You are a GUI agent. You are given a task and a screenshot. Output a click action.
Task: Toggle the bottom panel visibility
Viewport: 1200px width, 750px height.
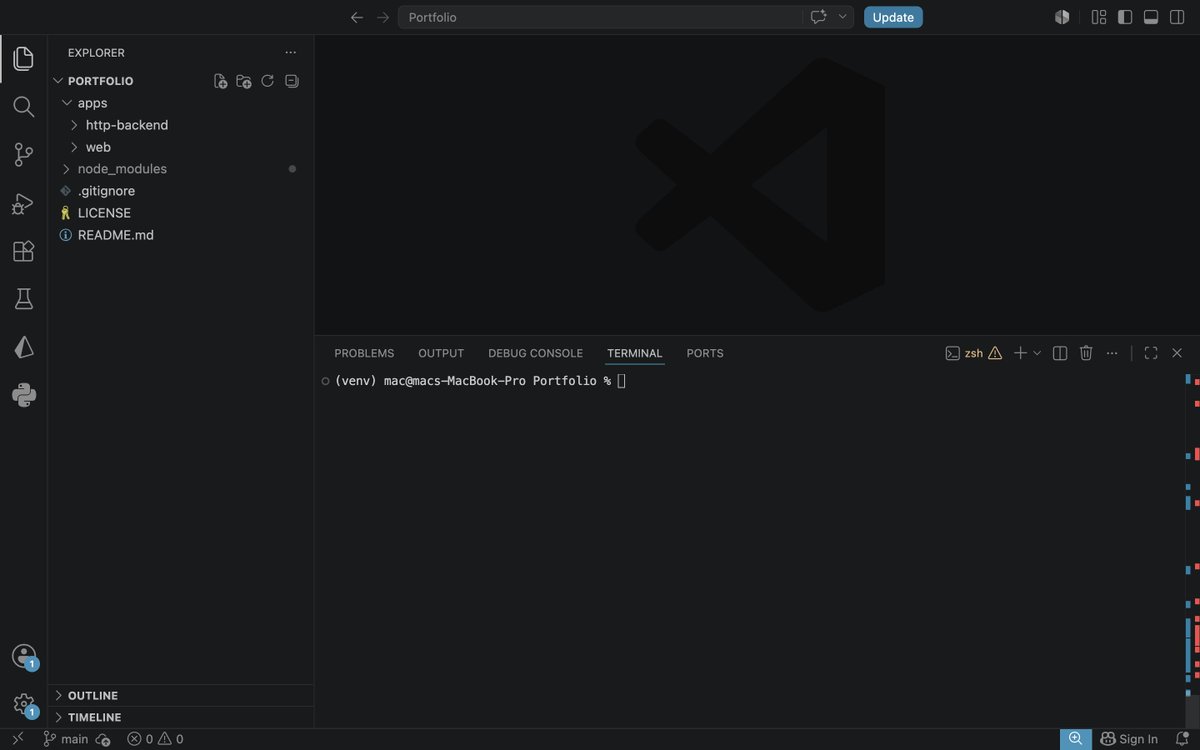[x=1151, y=17]
